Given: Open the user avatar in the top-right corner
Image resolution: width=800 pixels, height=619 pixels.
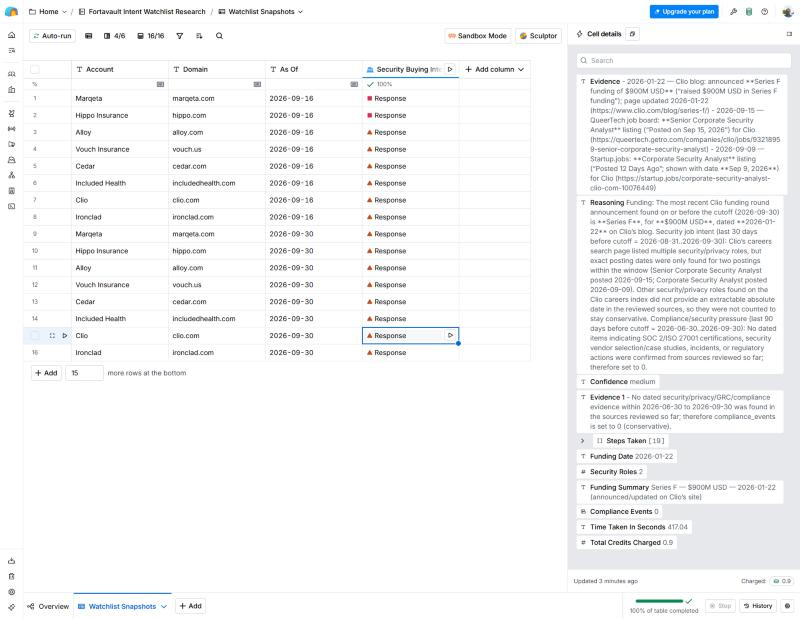Looking at the screenshot, I should pos(787,12).
